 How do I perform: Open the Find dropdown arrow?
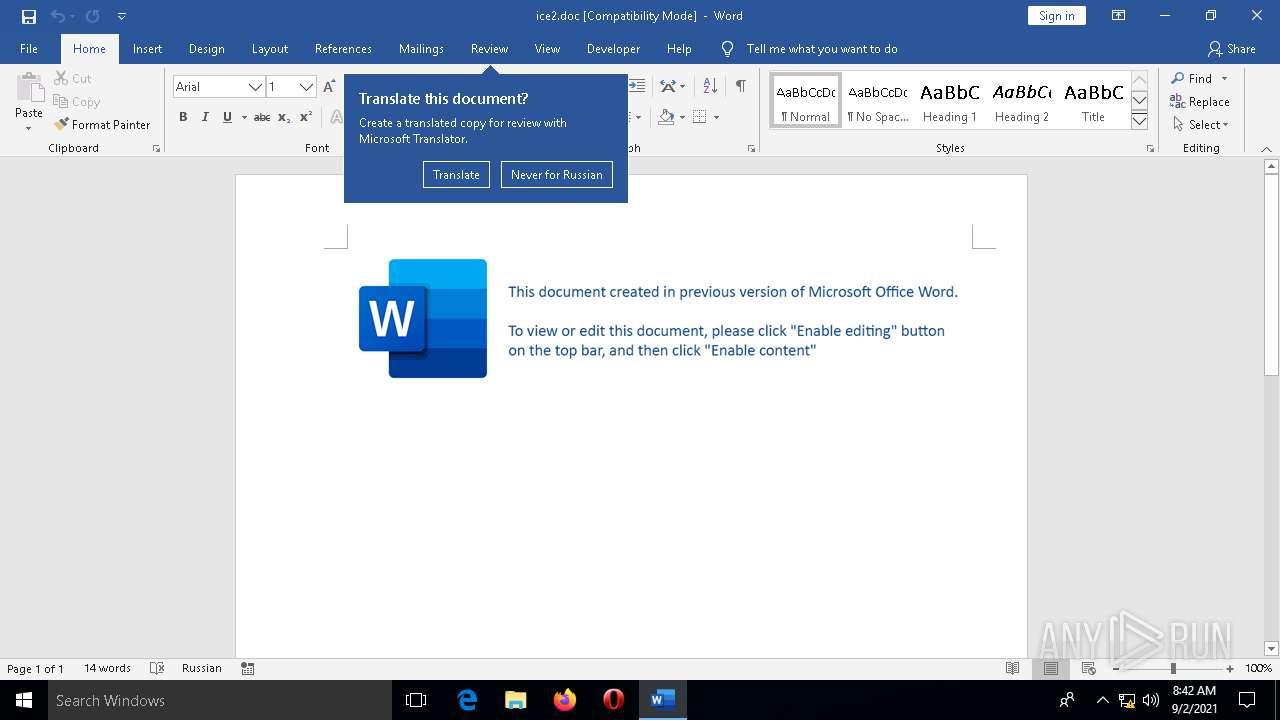[1224, 78]
